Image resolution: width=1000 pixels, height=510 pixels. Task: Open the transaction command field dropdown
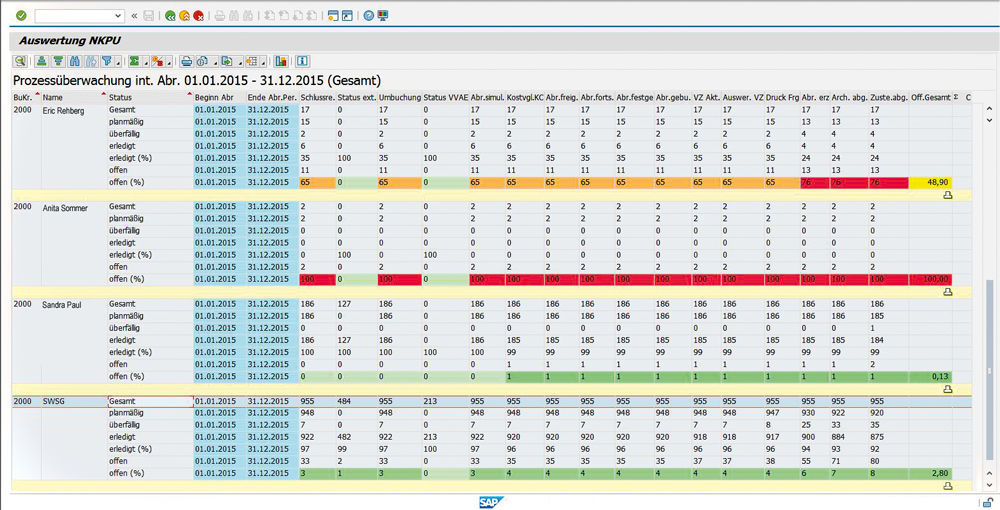pyautogui.click(x=120, y=16)
